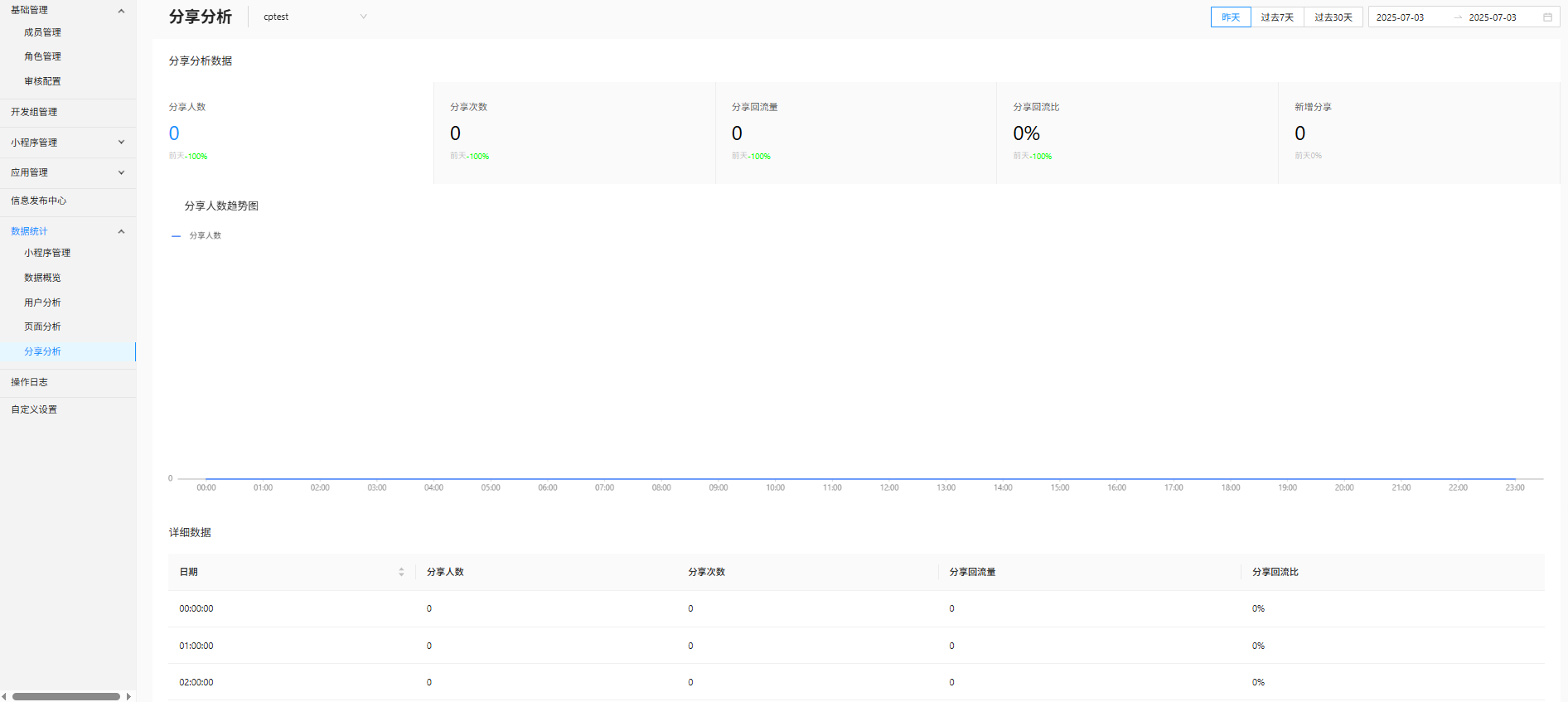
Task: Click the 分享人数 column header
Action: click(x=445, y=572)
